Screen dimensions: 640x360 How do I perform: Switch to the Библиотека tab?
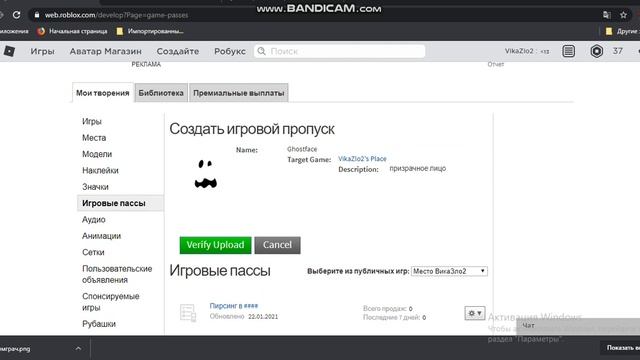161,93
